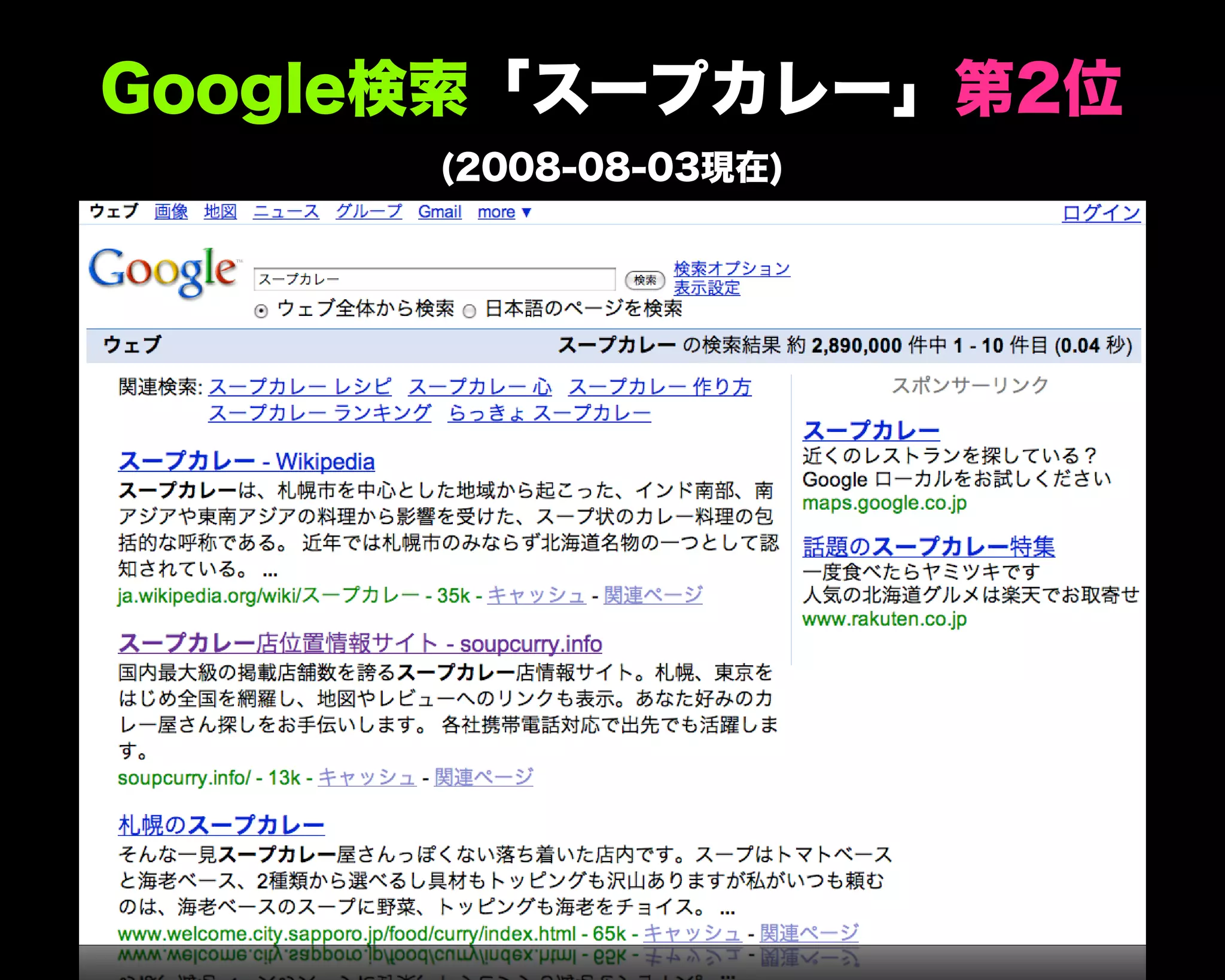Open Wikipedia result's キャッシュ link
The image size is (1225, 980).
pos(536,595)
